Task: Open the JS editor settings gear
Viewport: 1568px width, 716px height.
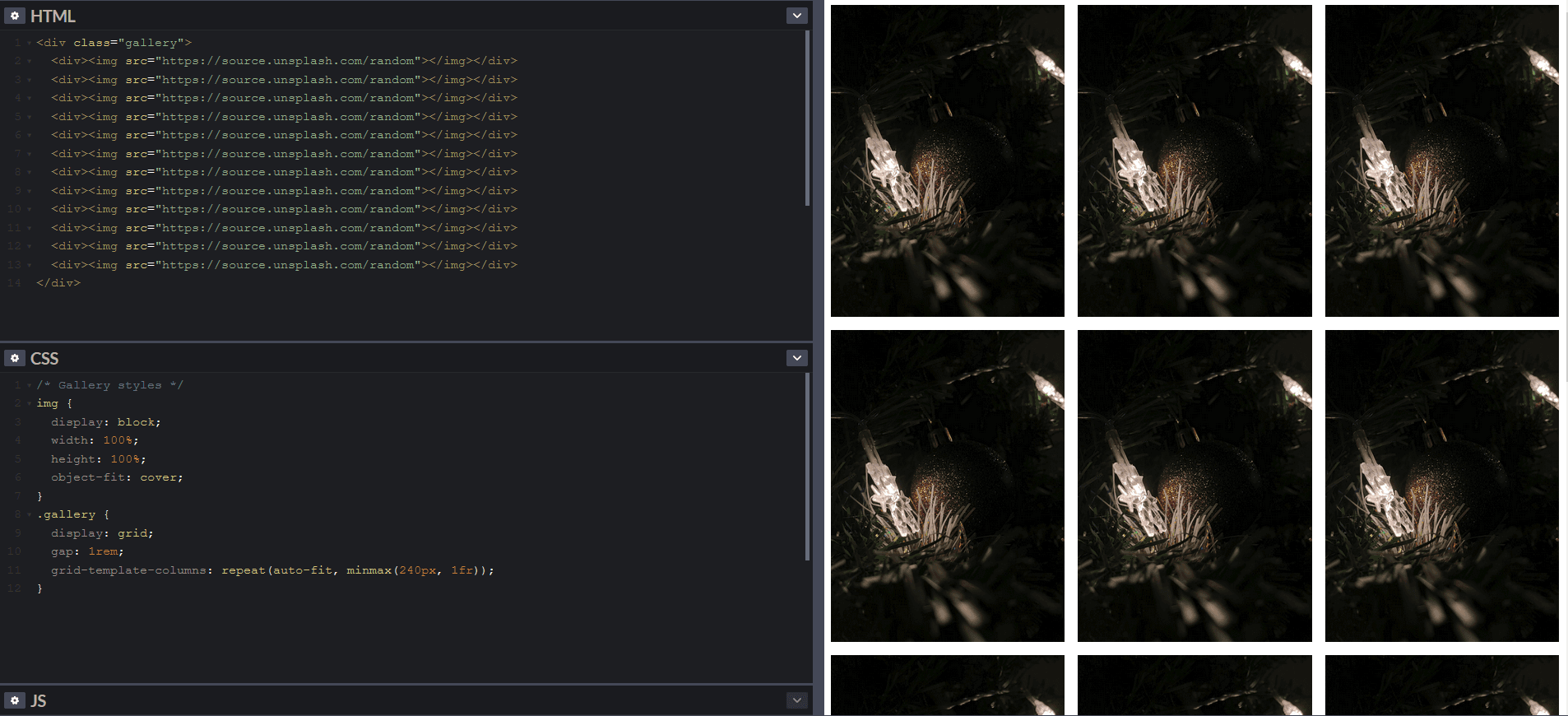Action: click(x=15, y=700)
